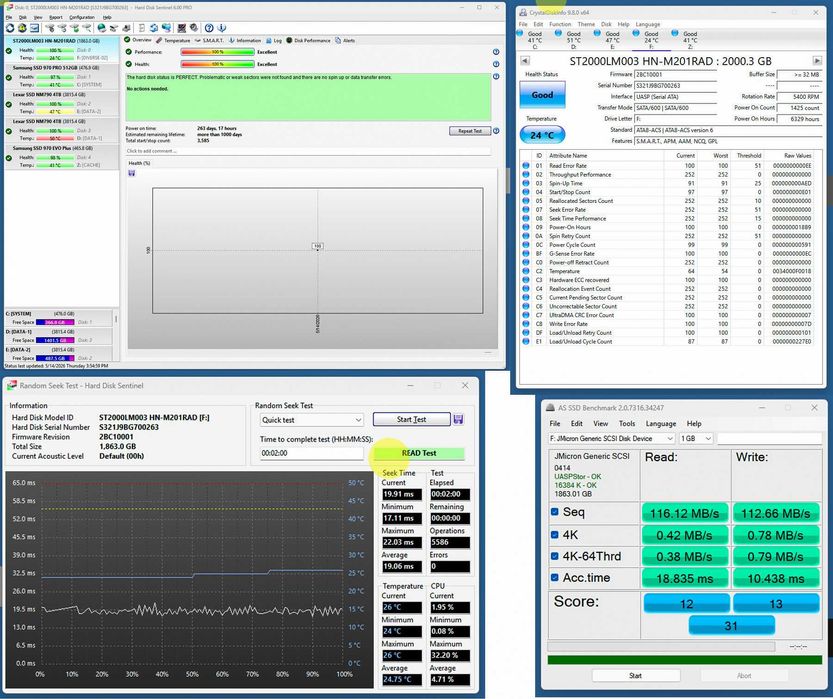Click the help icon next to Repeat Test
The height and width of the screenshot is (699, 833).
(496, 131)
